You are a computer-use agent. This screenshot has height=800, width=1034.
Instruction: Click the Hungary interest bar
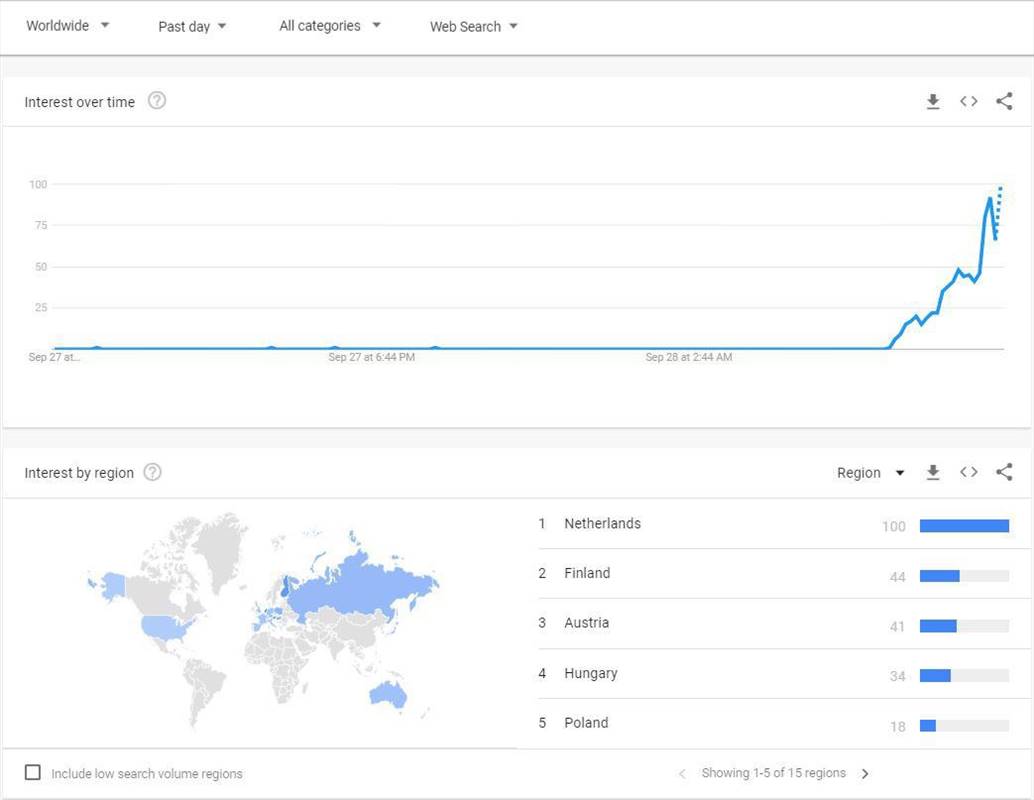[x=935, y=676]
